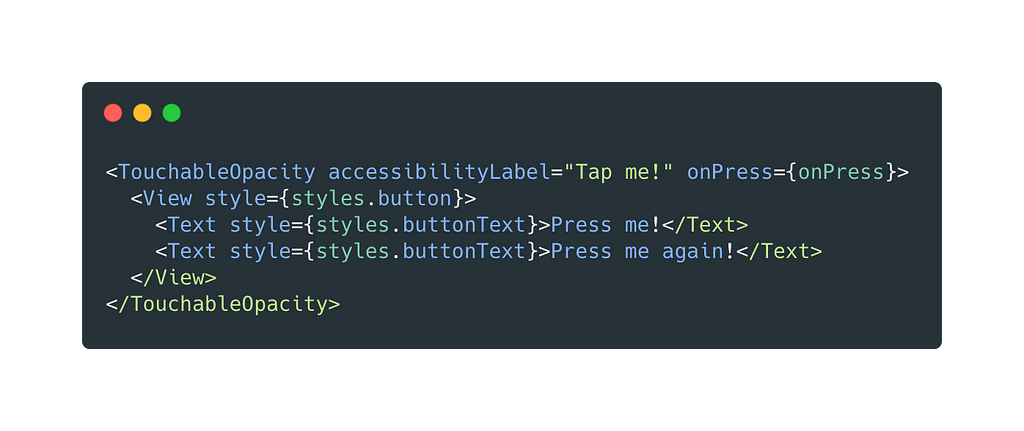This screenshot has width=1024, height=431.
Task: Click the yellow minimize window dot
Action: click(x=142, y=113)
